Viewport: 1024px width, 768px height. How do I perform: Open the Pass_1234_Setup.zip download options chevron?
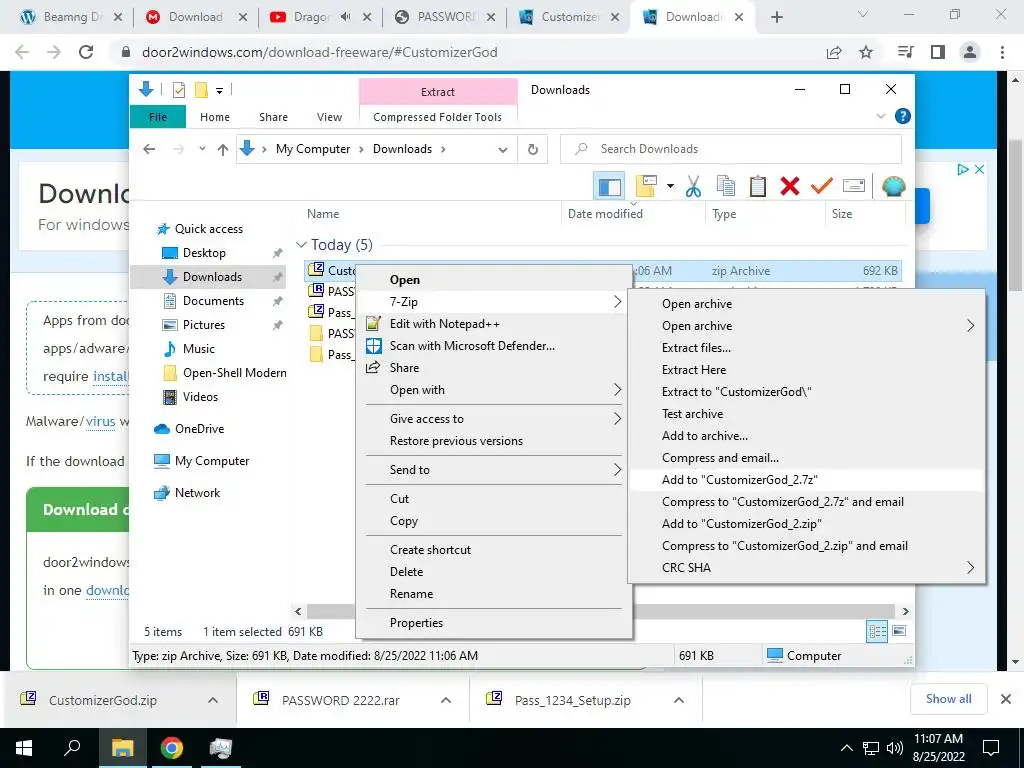[679, 700]
